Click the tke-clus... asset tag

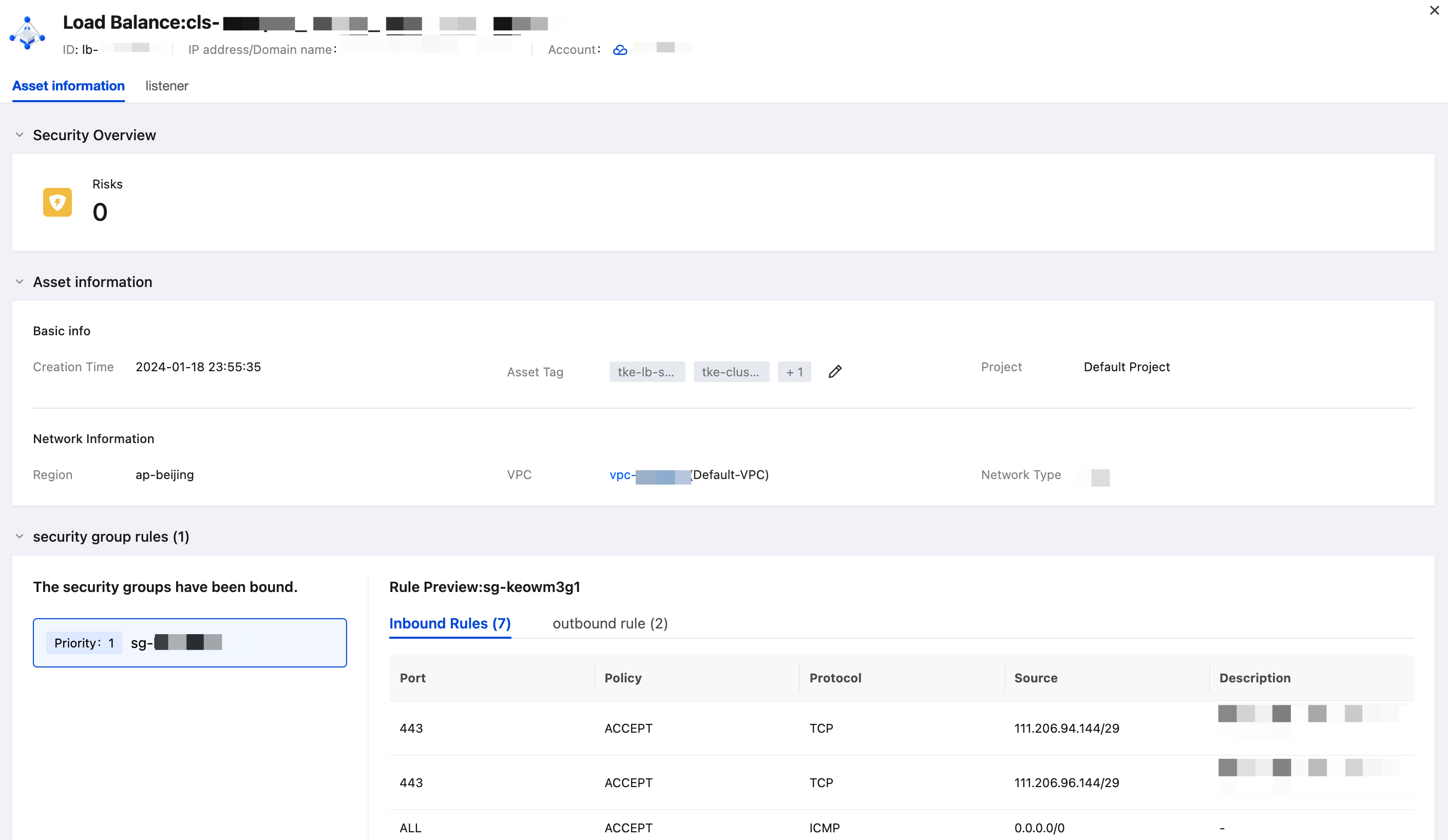[x=731, y=372]
